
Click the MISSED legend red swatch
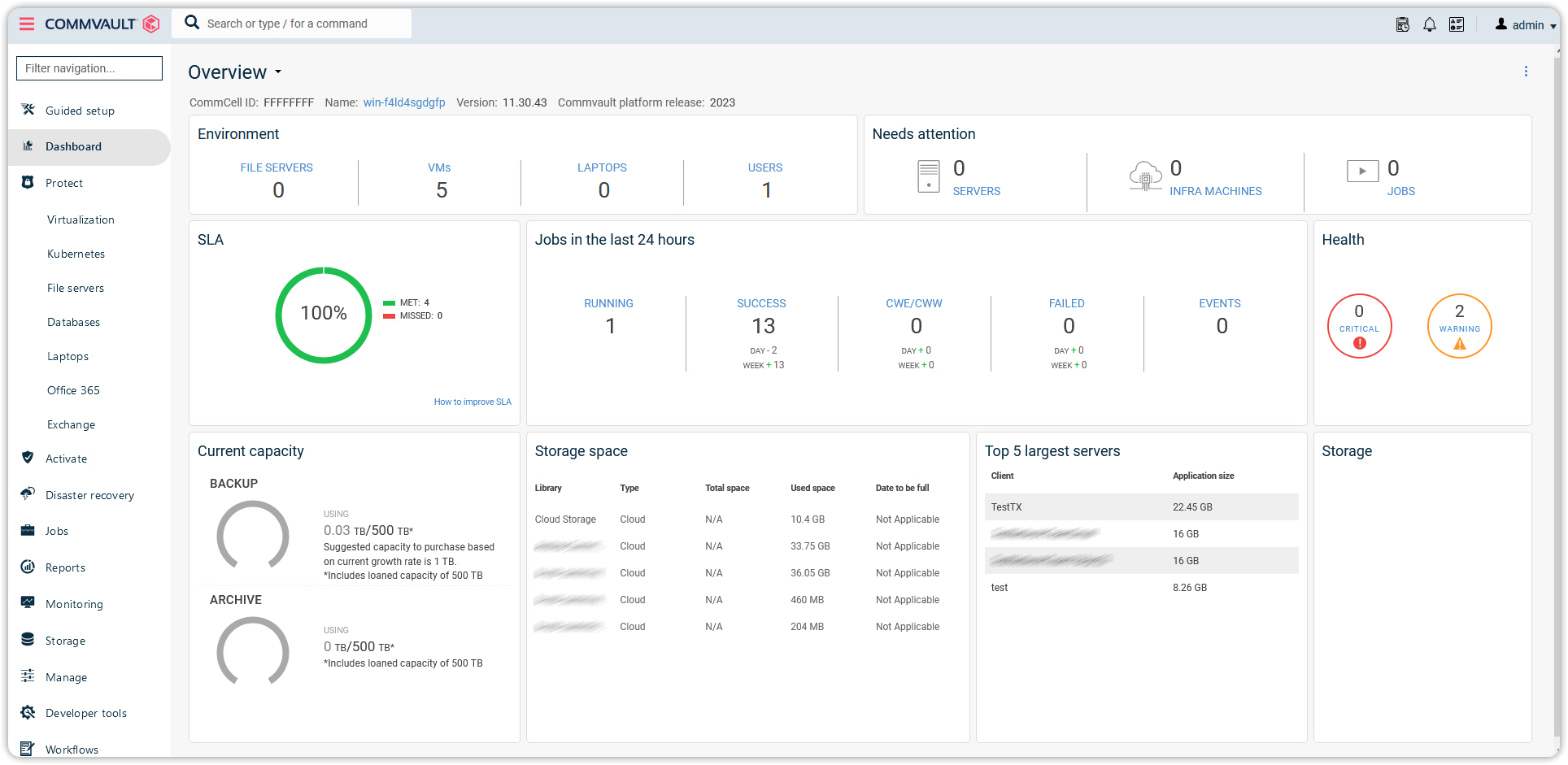point(389,315)
